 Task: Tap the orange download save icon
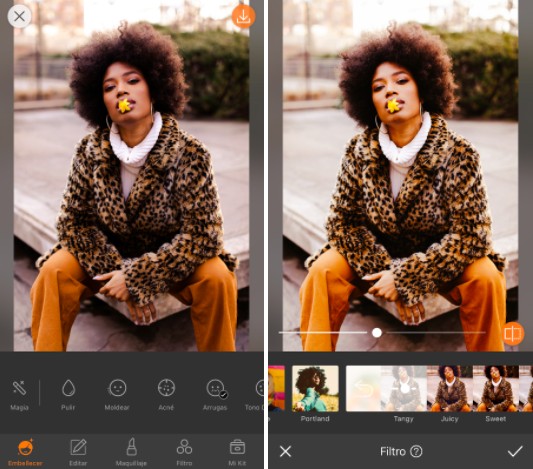(x=243, y=16)
